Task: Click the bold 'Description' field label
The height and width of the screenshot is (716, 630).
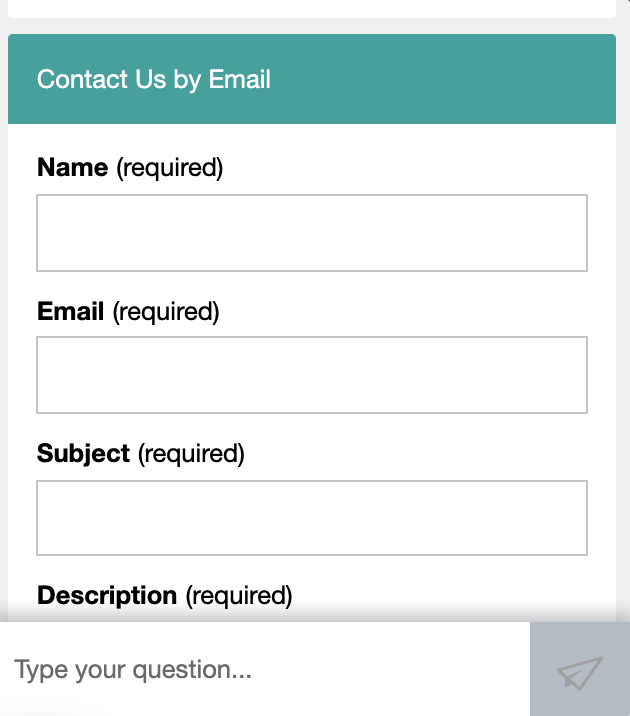Action: click(x=107, y=596)
